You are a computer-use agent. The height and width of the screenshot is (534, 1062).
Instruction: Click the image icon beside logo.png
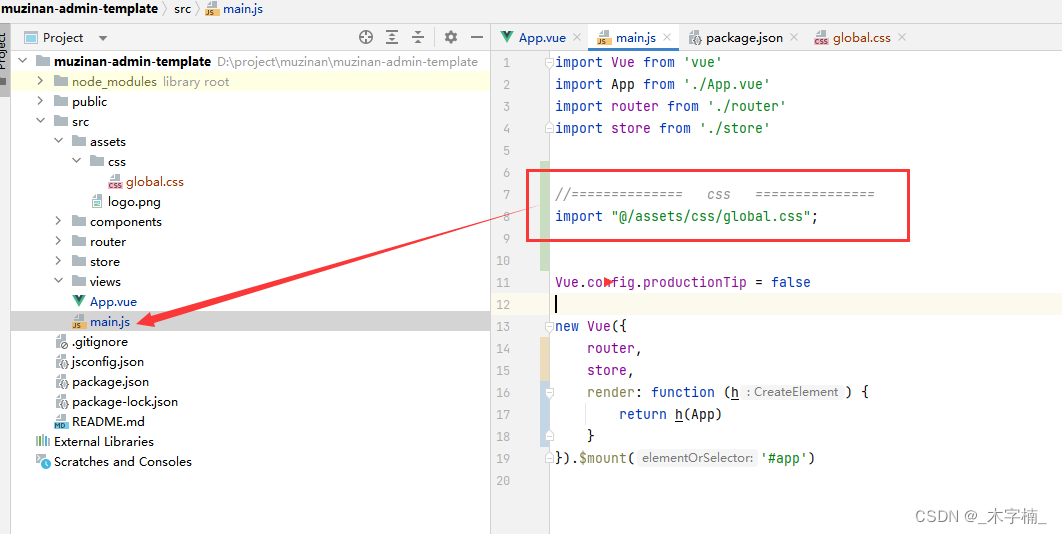pyautogui.click(x=97, y=202)
